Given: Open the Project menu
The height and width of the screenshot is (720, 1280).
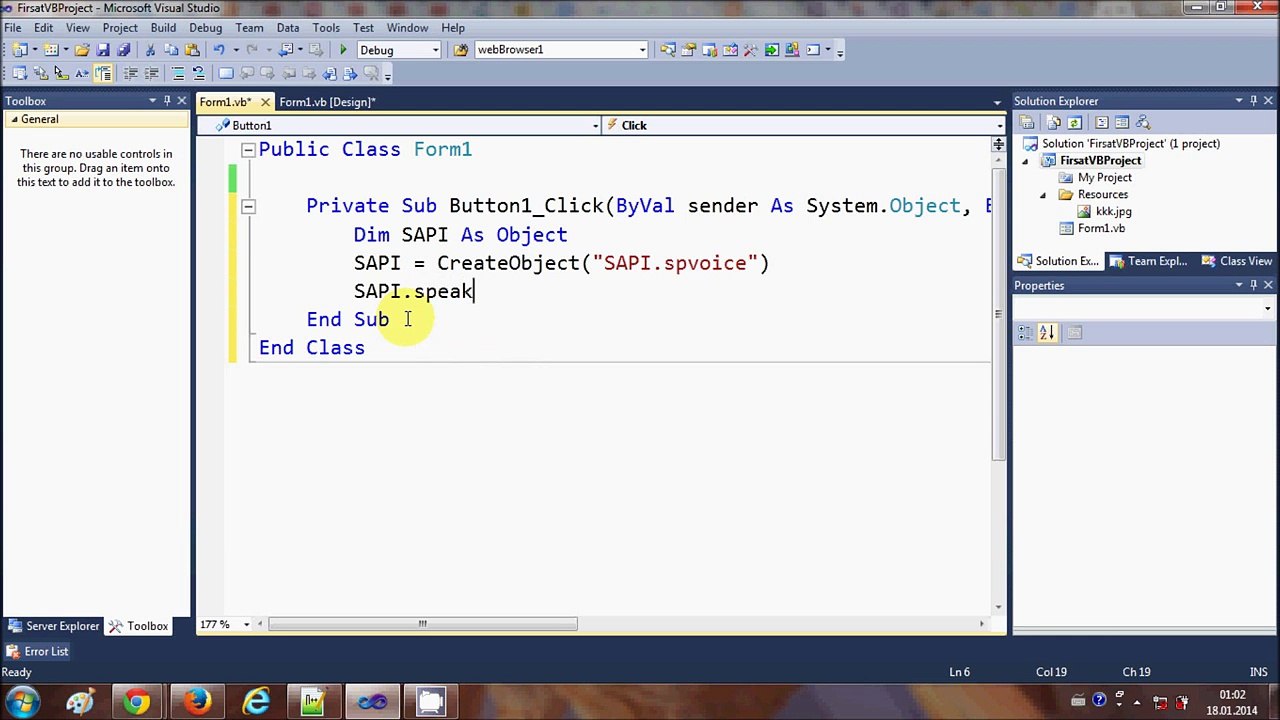Looking at the screenshot, I should pyautogui.click(x=120, y=28).
